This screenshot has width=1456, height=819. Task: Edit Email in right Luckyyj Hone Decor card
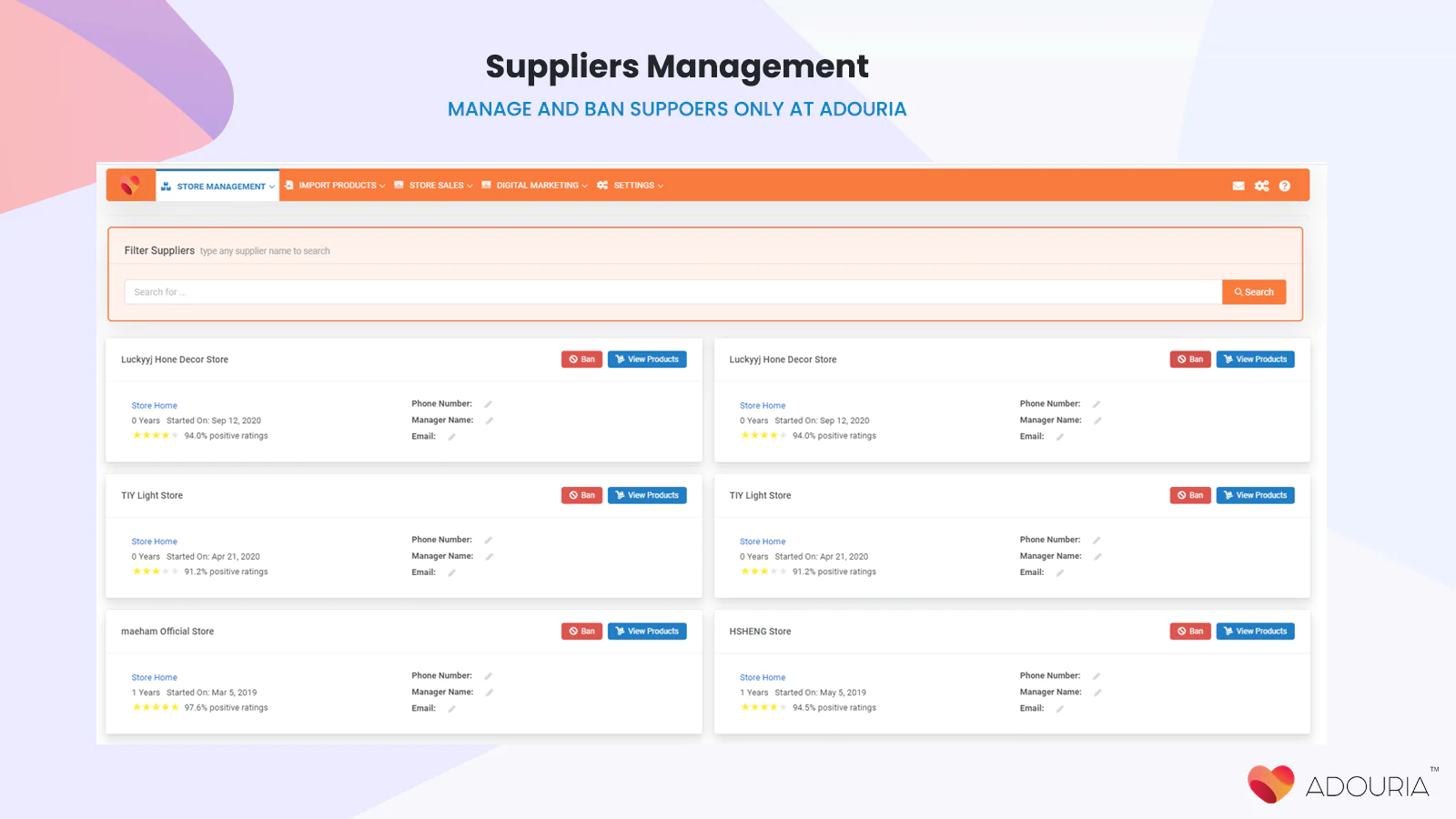click(x=1060, y=437)
